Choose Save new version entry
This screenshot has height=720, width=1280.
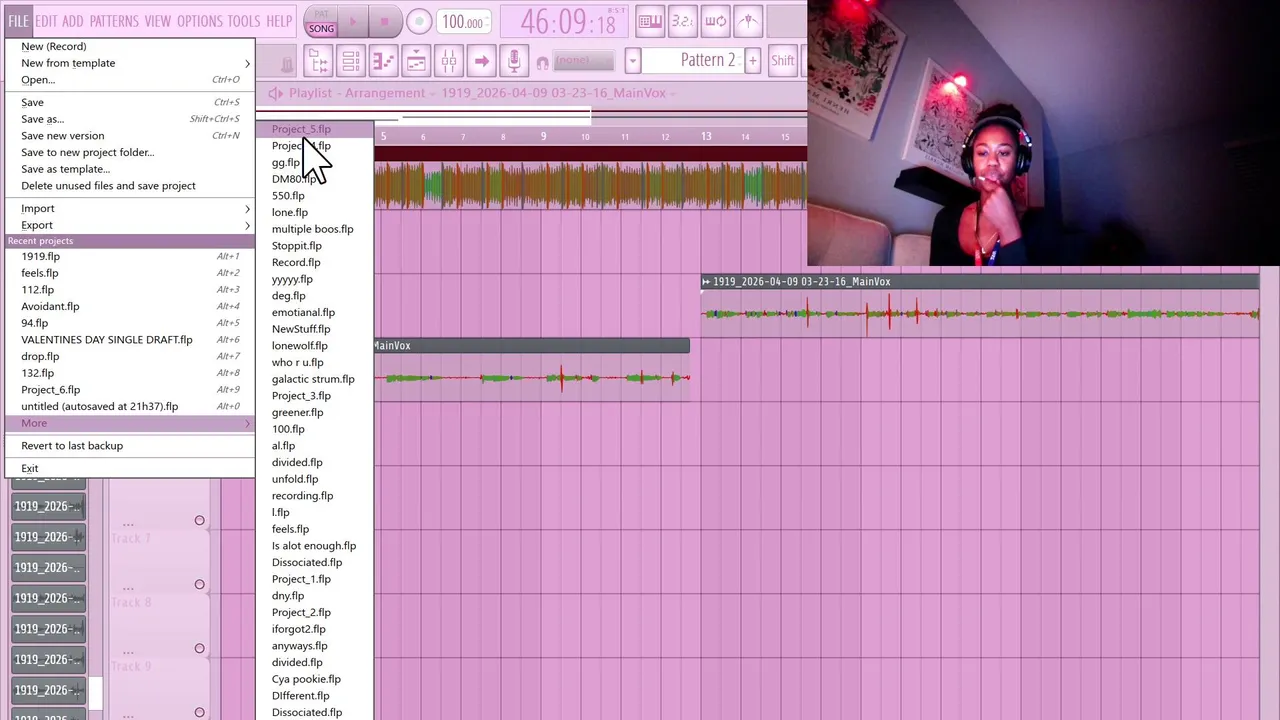(130, 136)
